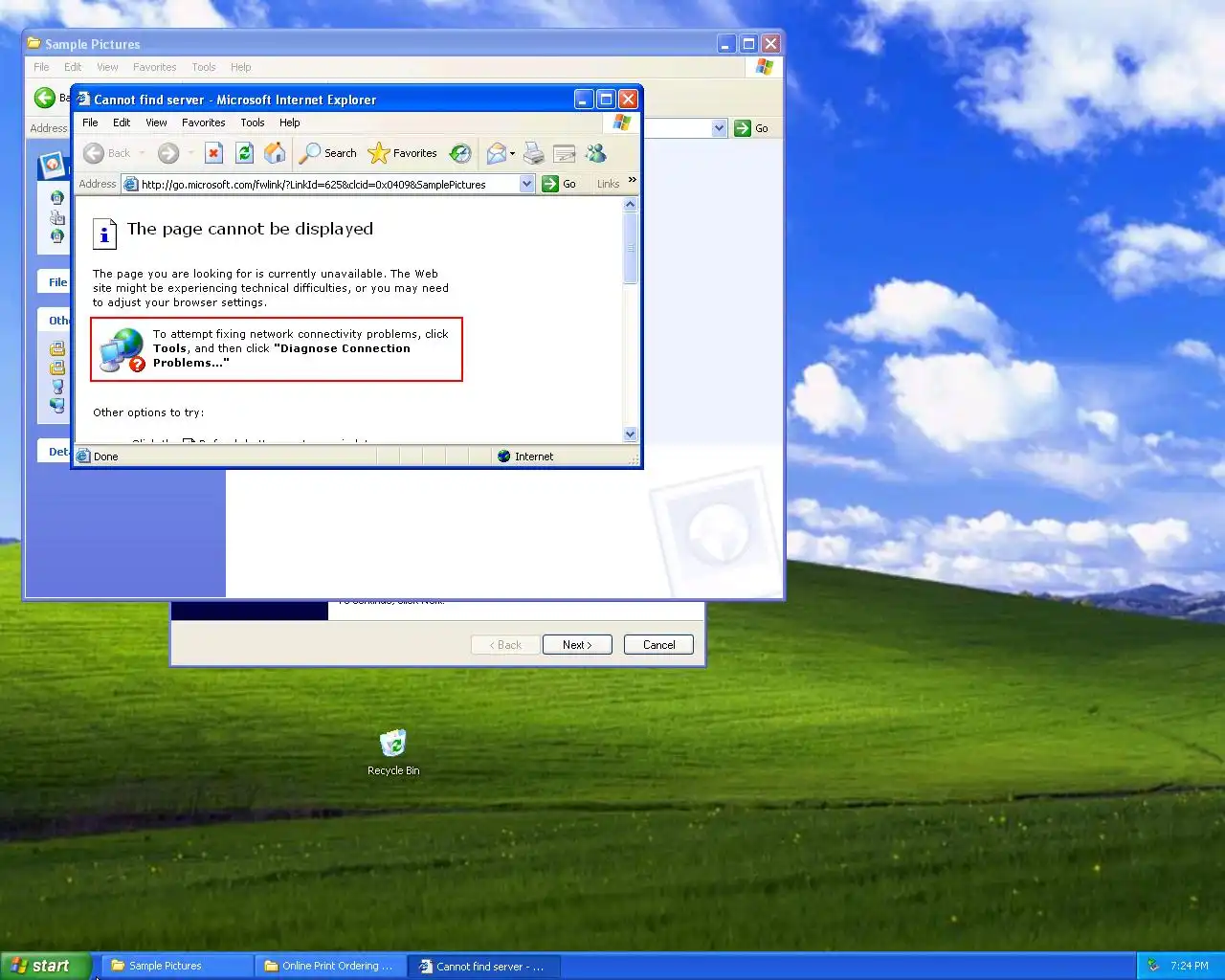Click the Windows flag logo in Sample Pictures
Viewport: 1225px width, 980px height.
(x=764, y=67)
